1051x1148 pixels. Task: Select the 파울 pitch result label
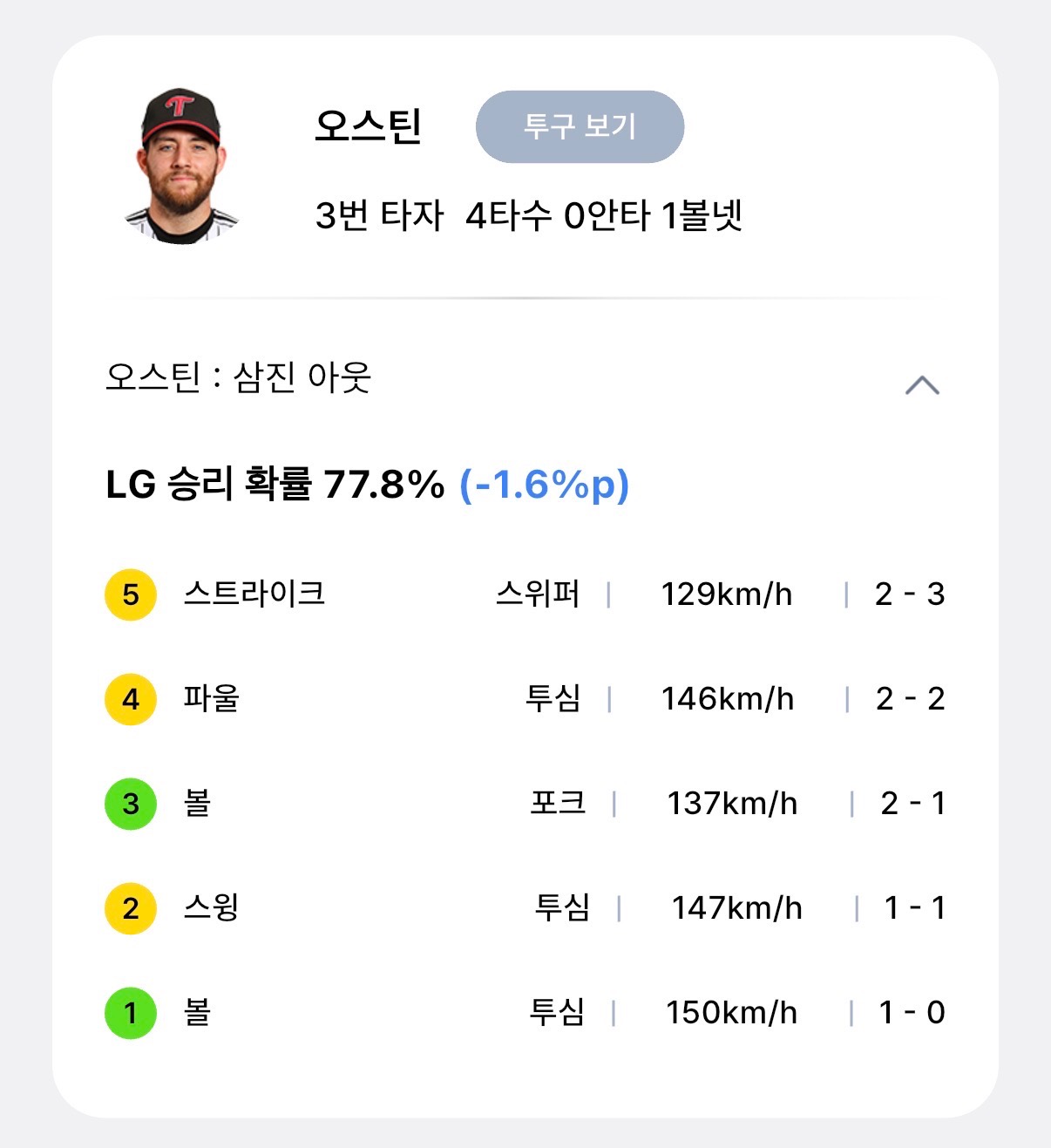(211, 698)
